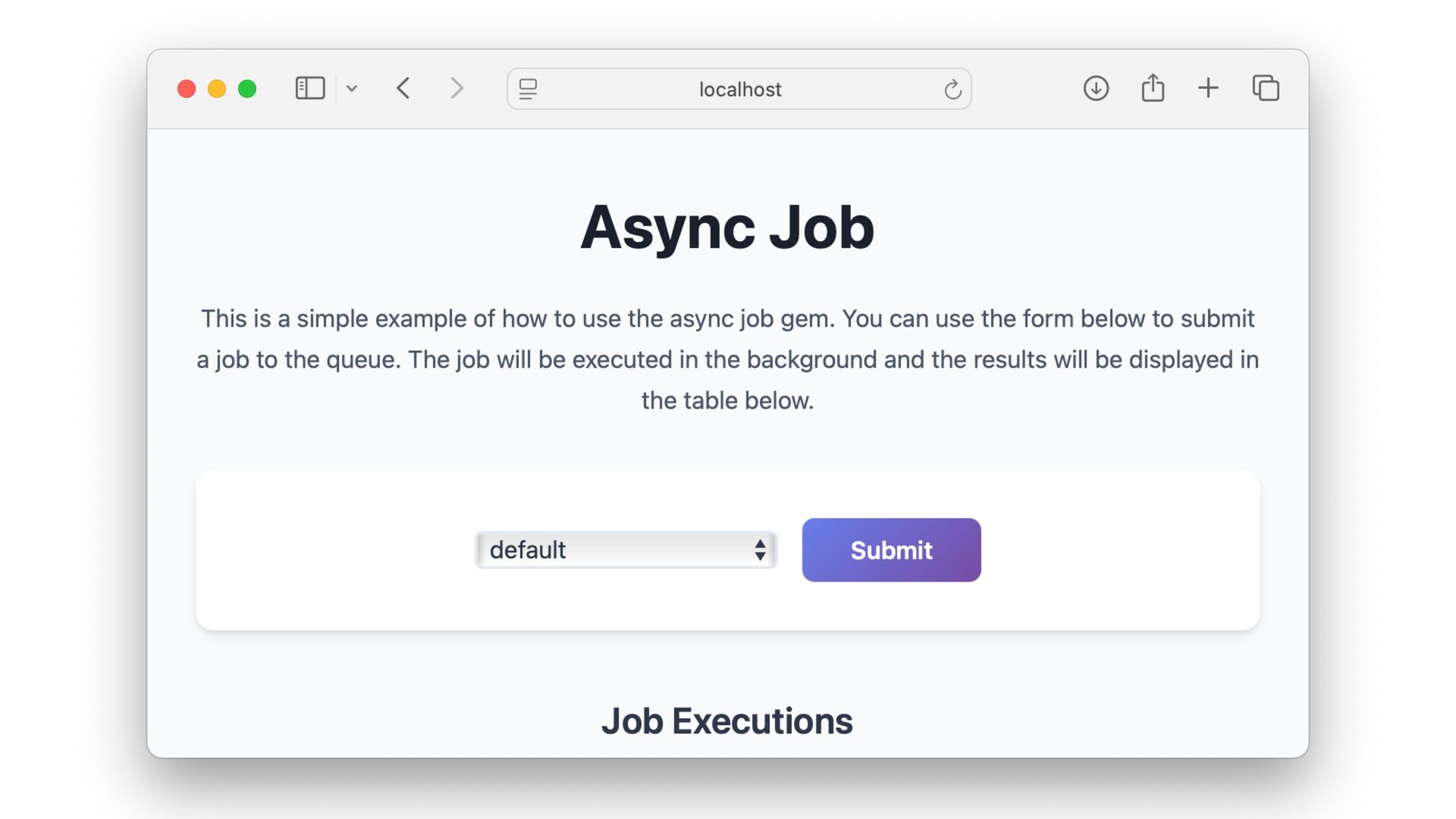Show tab overview icon
Image resolution: width=1456 pixels, height=819 pixels.
1266,89
